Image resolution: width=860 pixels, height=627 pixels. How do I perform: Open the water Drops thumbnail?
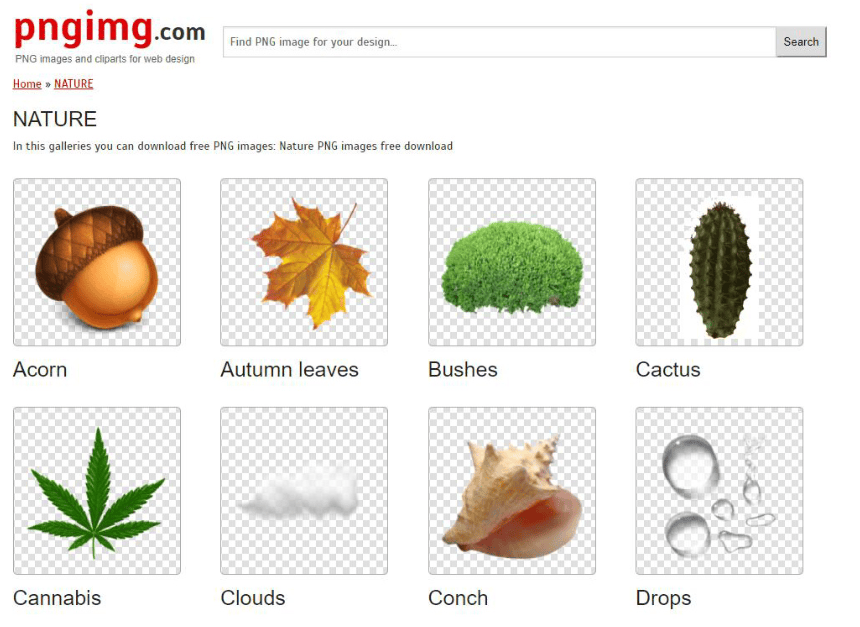pyautogui.click(x=719, y=491)
